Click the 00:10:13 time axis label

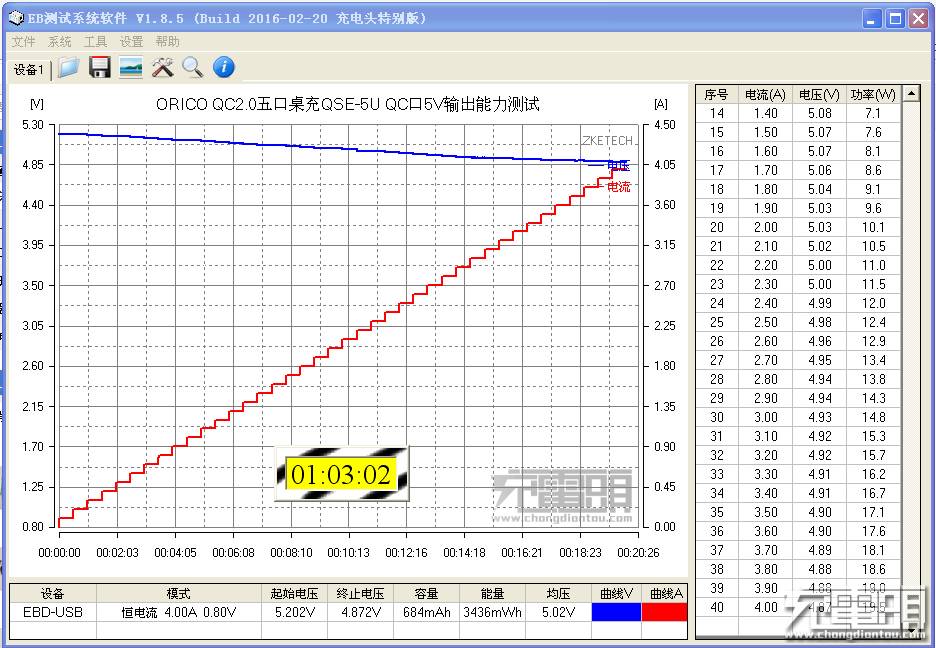click(349, 553)
